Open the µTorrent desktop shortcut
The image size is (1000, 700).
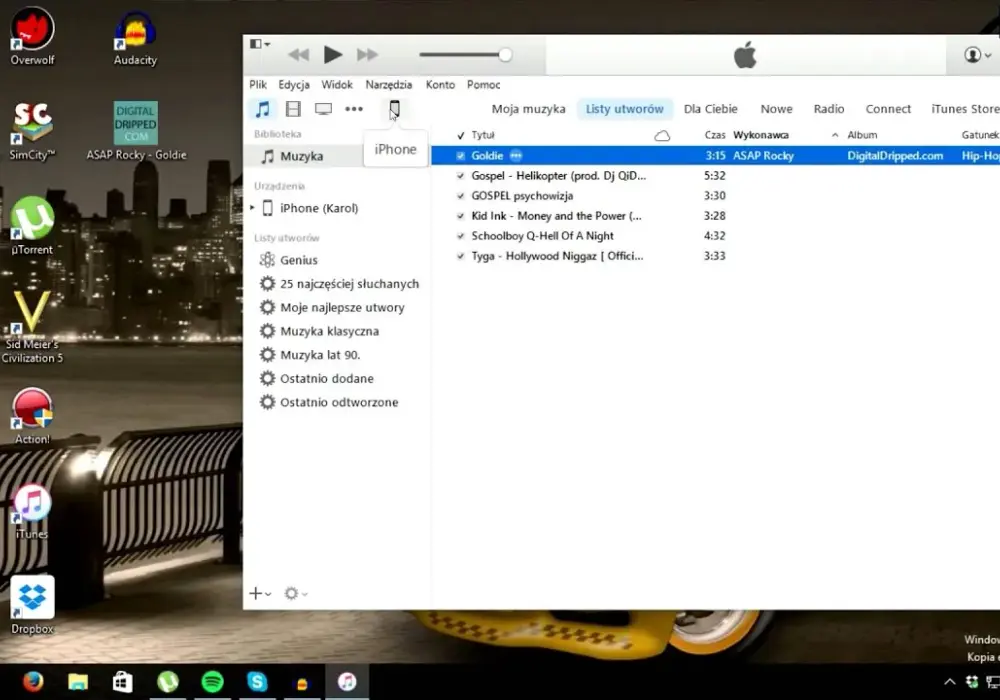click(x=32, y=226)
